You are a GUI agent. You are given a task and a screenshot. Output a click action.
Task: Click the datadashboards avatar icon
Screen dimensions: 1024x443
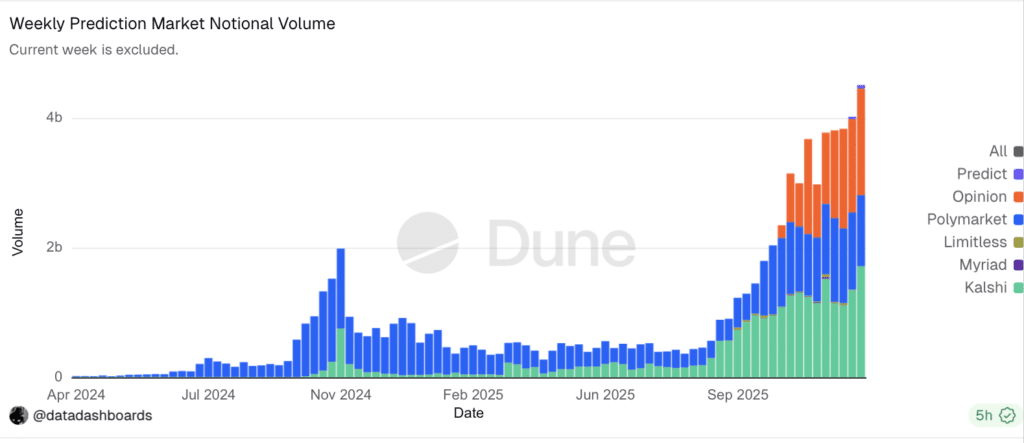pos(18,416)
